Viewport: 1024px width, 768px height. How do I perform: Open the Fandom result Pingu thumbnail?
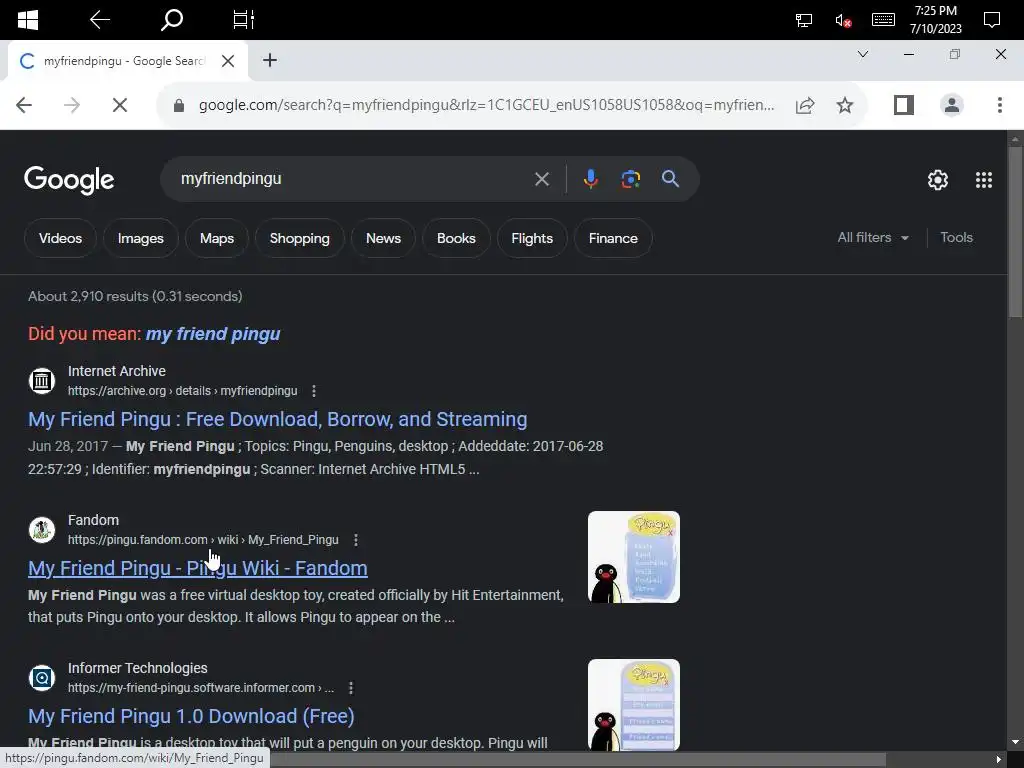point(633,557)
